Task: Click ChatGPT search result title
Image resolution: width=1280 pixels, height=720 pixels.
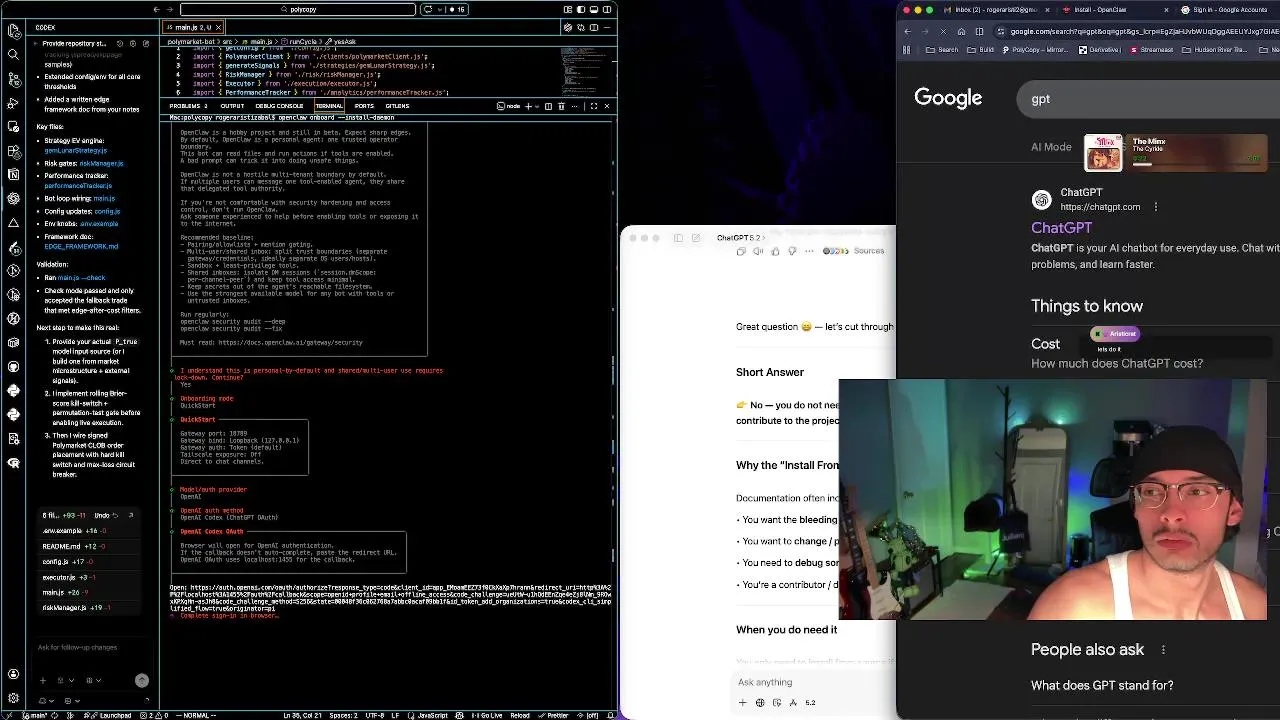Action: point(1061,228)
